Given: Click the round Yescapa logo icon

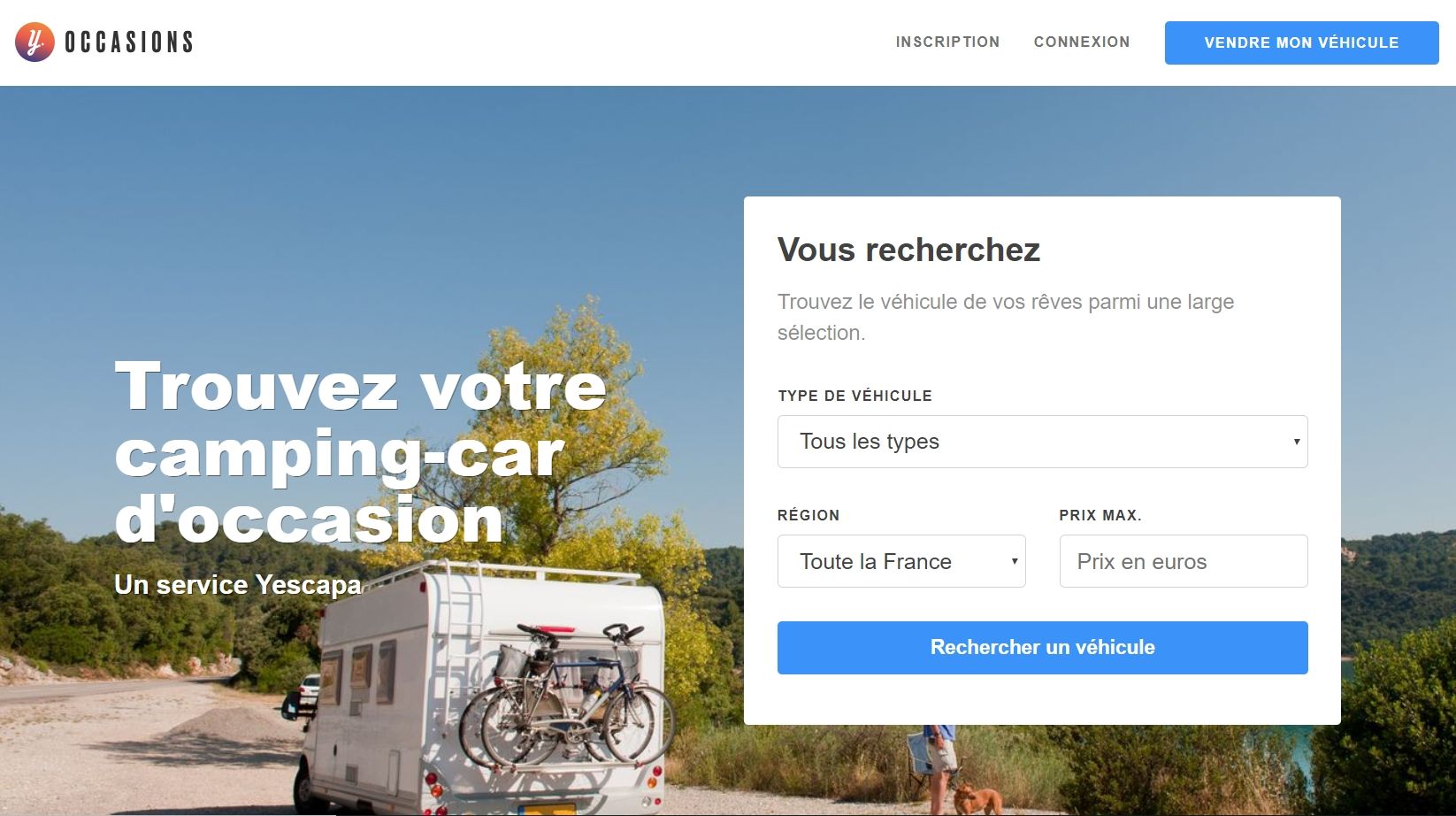Looking at the screenshot, I should (34, 42).
